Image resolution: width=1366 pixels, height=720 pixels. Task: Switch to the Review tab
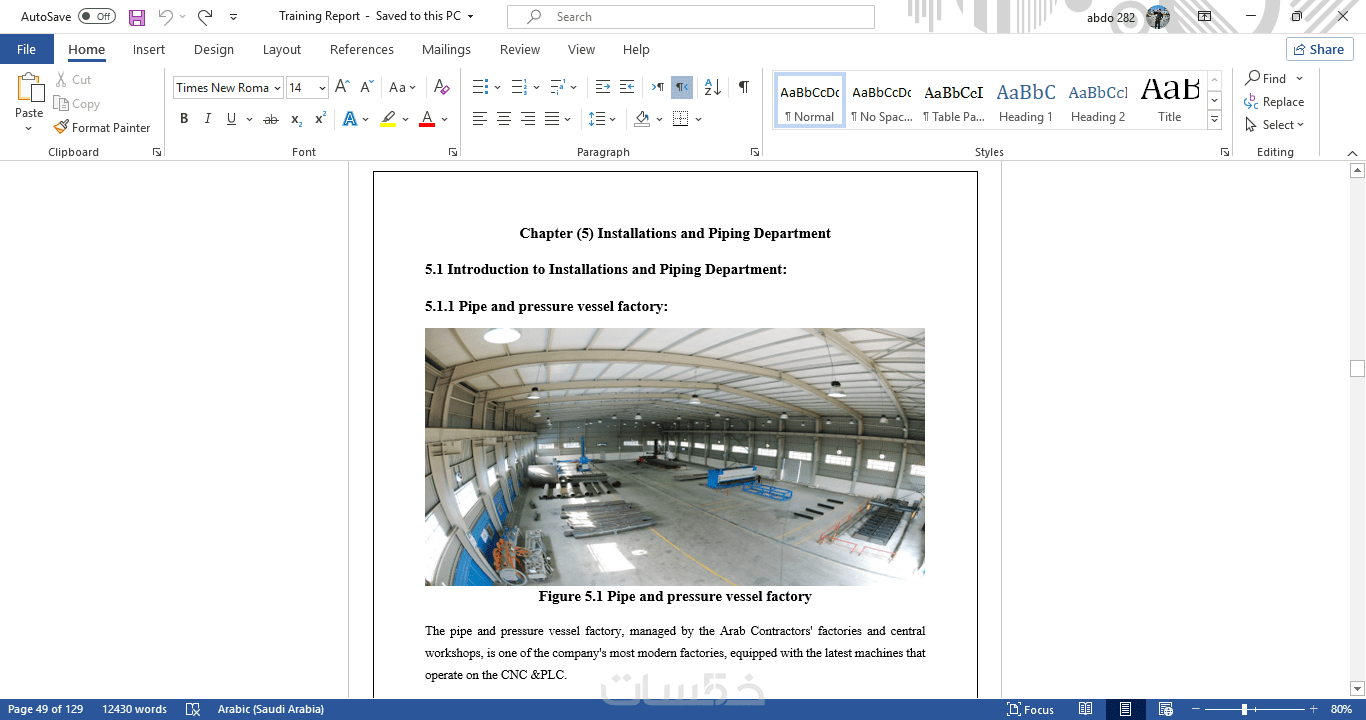[x=520, y=49]
